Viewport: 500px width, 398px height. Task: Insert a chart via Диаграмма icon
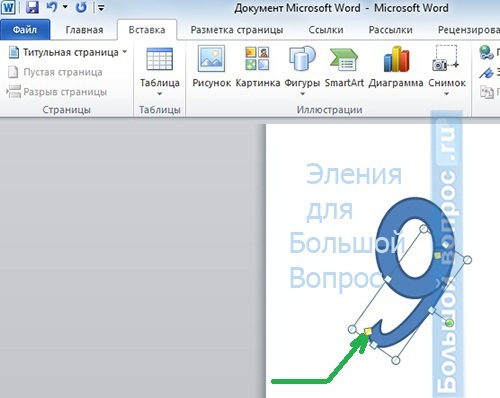396,59
